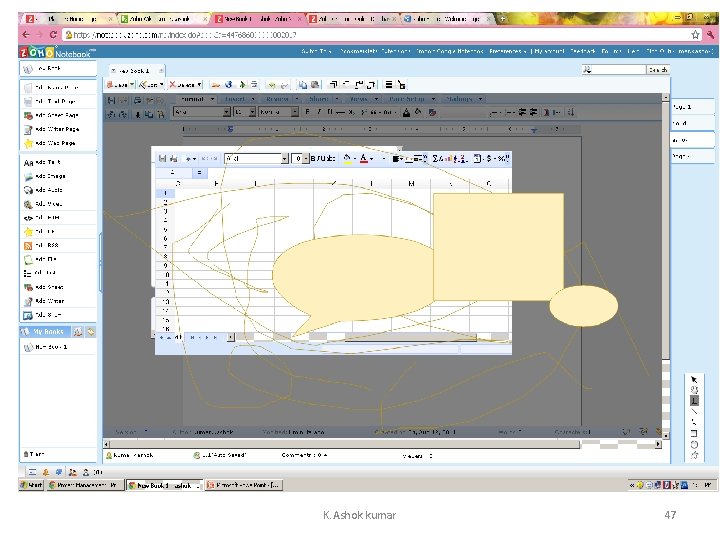Image resolution: width=720 pixels, height=540 pixels.
Task: Click browser bookmark star icon
Action: 695,35
